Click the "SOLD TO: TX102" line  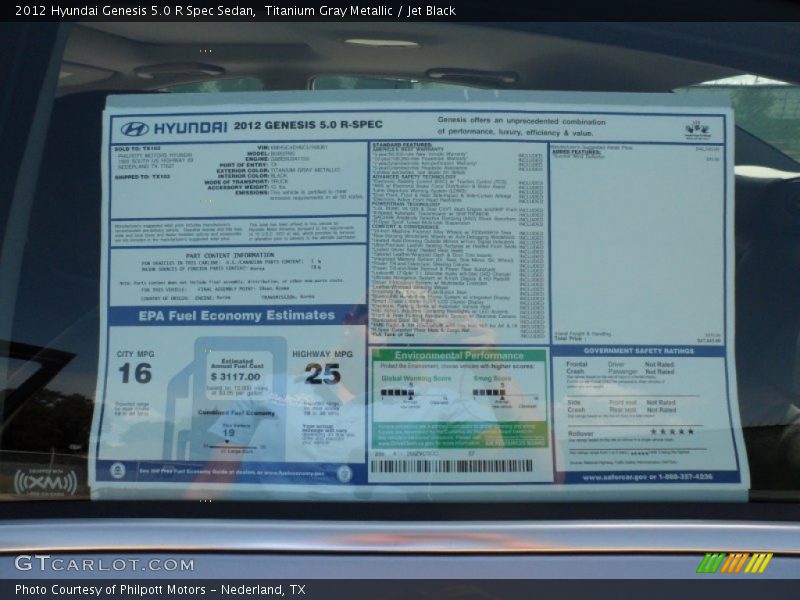pos(138,149)
